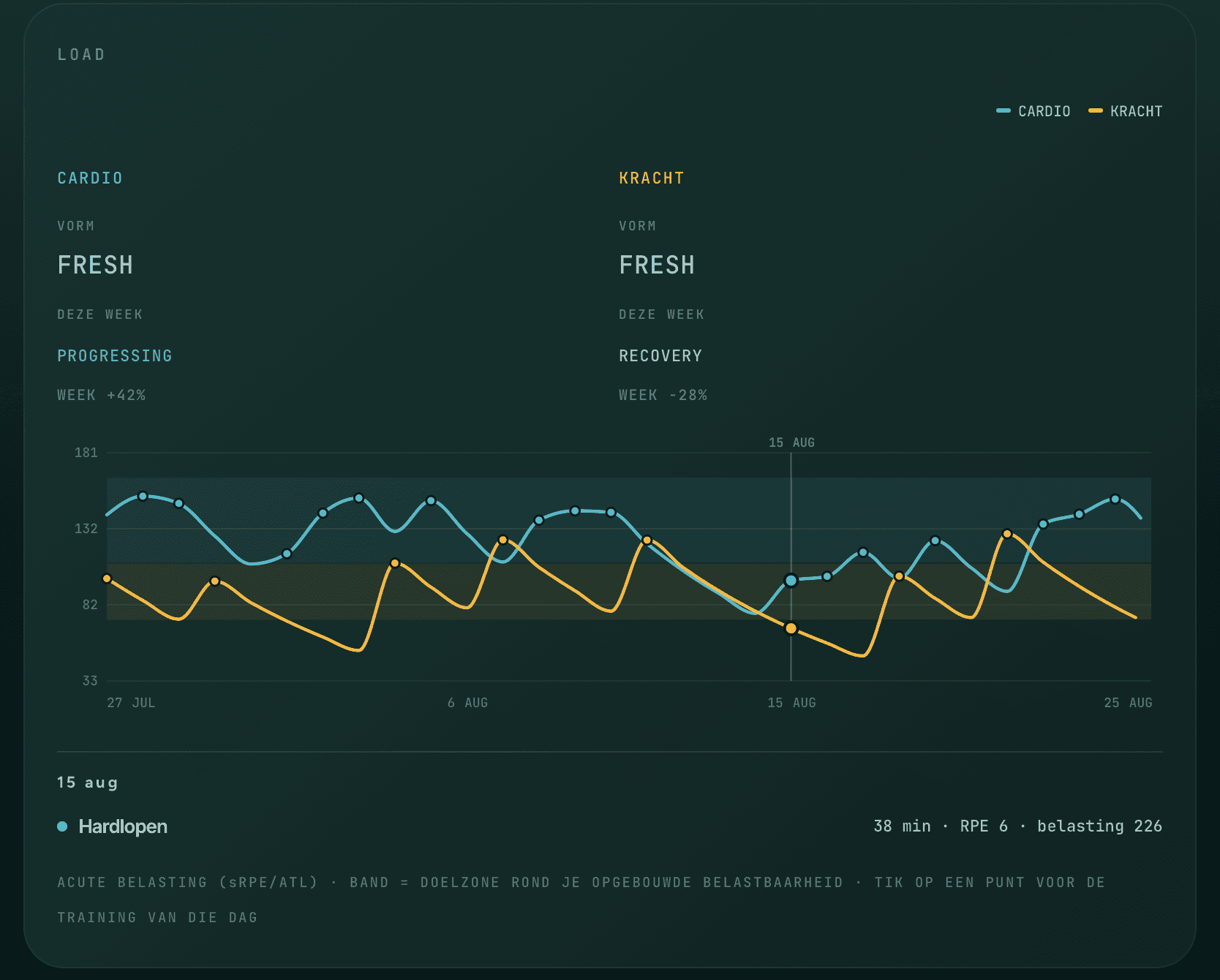The height and width of the screenshot is (980, 1220).
Task: Toggle the KRACHT legend series
Action: (1125, 111)
